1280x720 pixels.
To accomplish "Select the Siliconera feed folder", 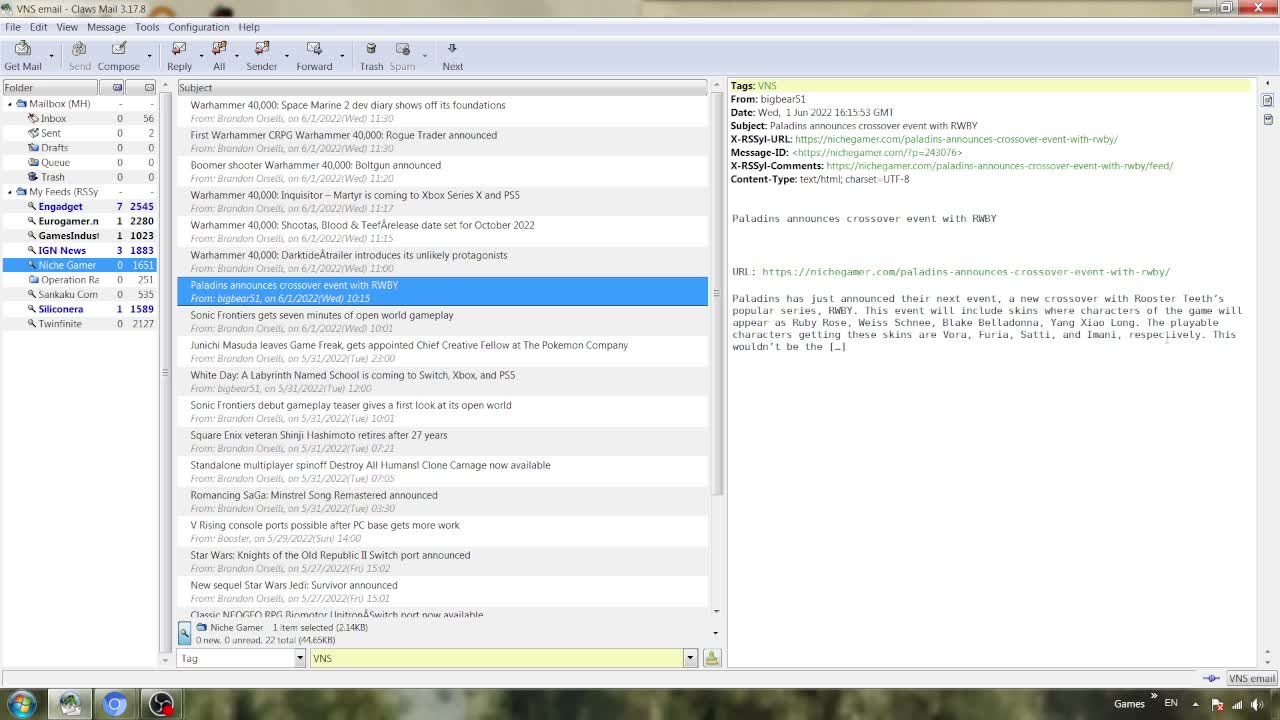I will point(60,309).
